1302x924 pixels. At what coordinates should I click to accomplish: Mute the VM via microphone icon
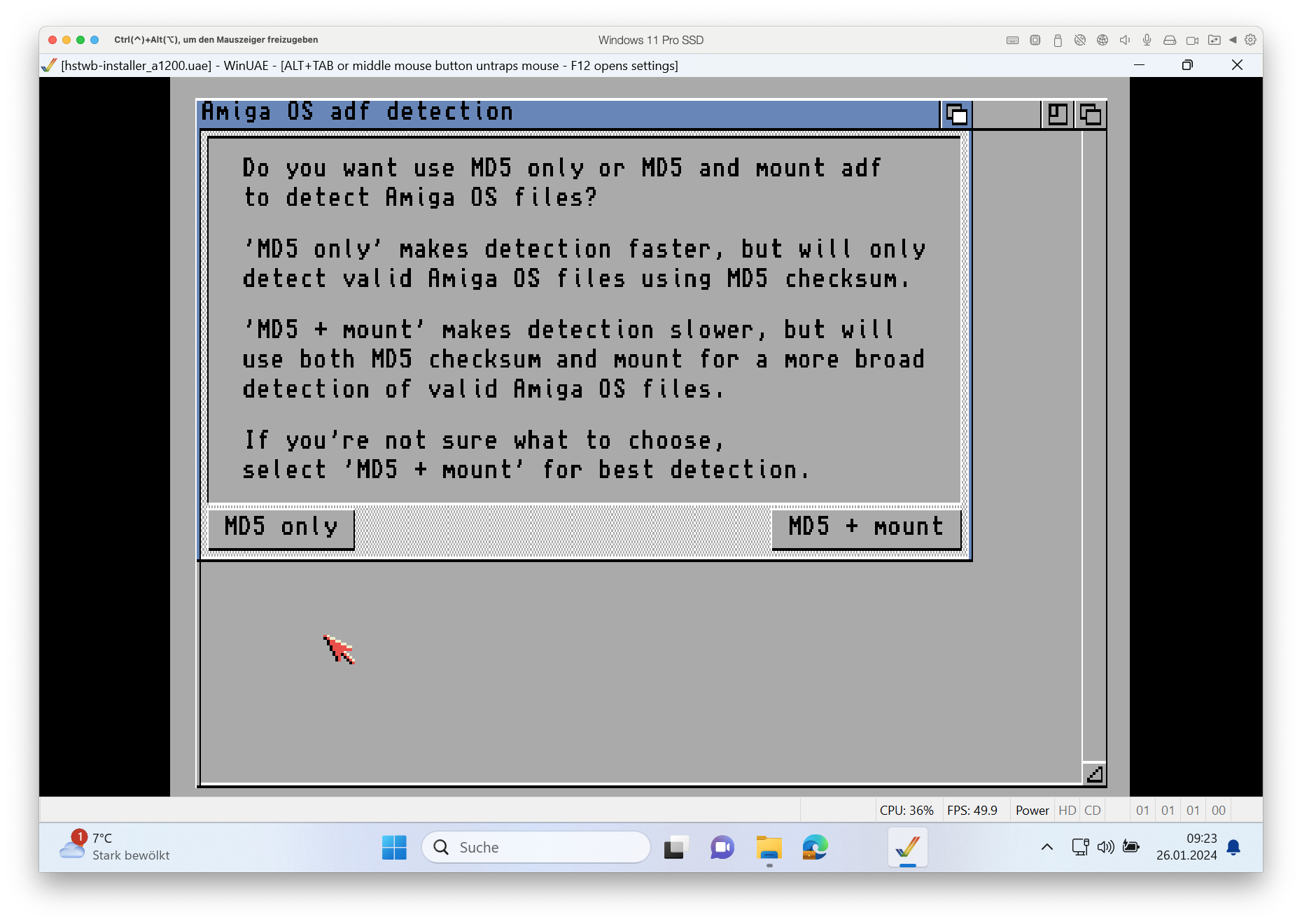click(1147, 40)
